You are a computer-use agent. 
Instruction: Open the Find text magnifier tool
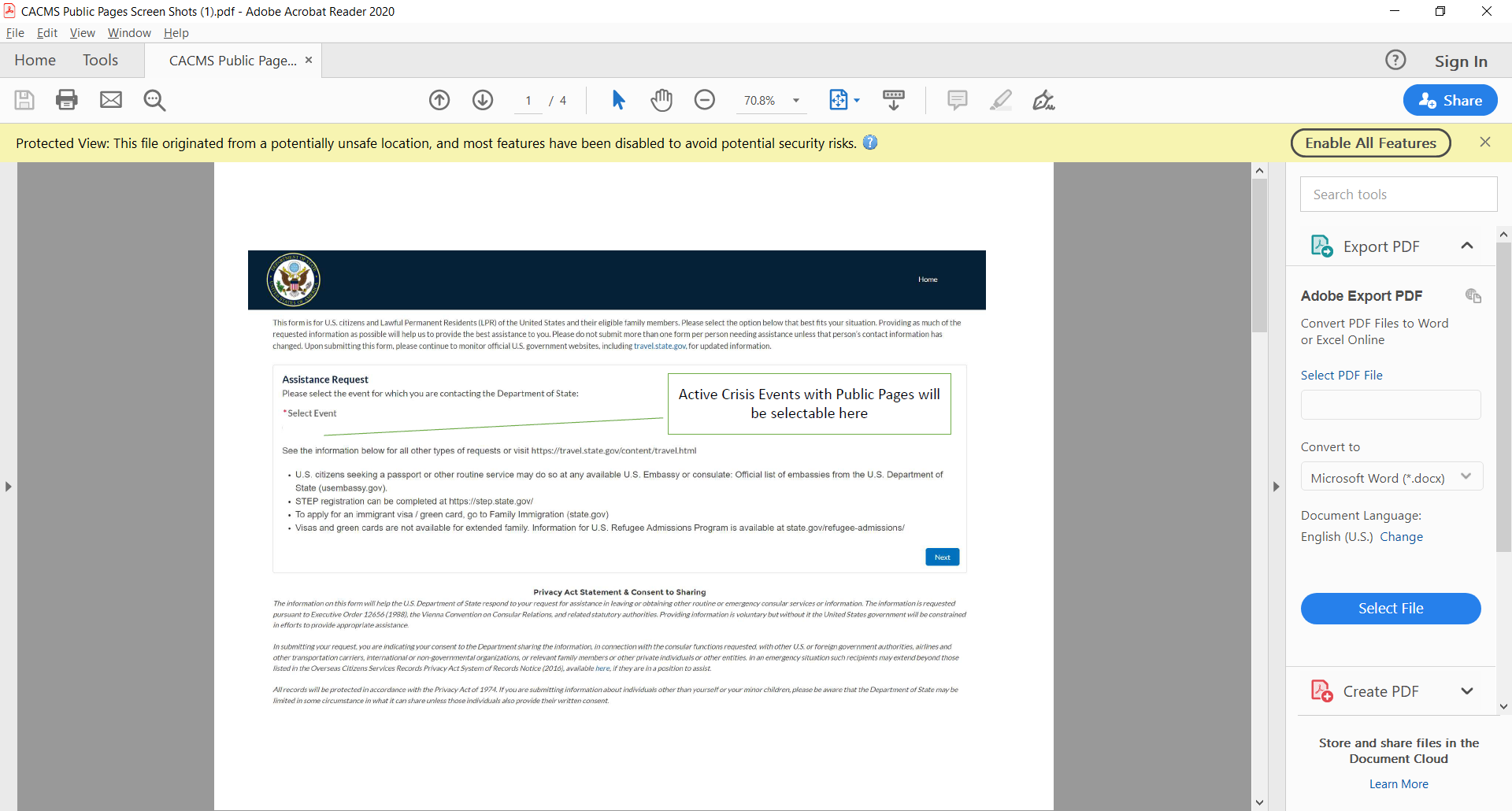154,100
